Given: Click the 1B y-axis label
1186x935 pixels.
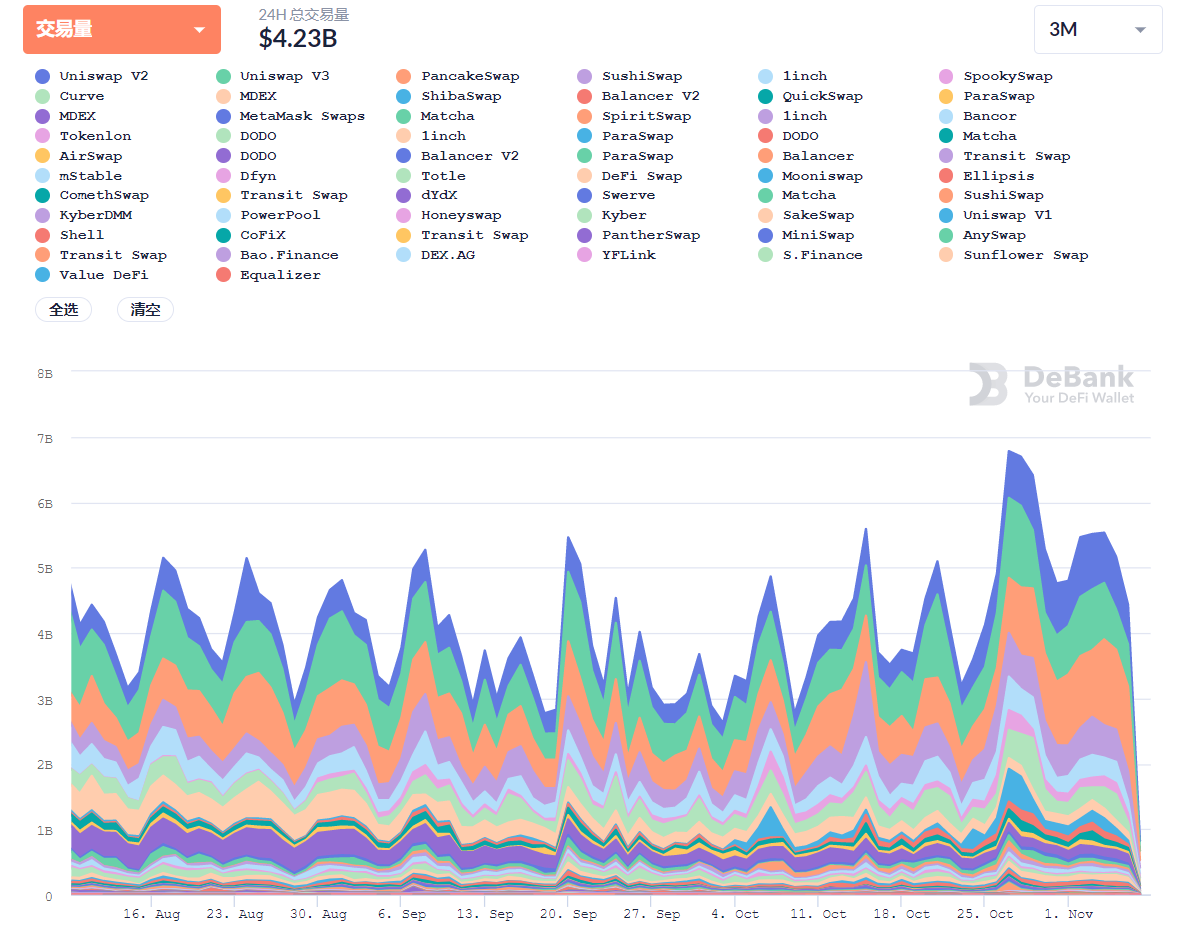Looking at the screenshot, I should pos(45,831).
